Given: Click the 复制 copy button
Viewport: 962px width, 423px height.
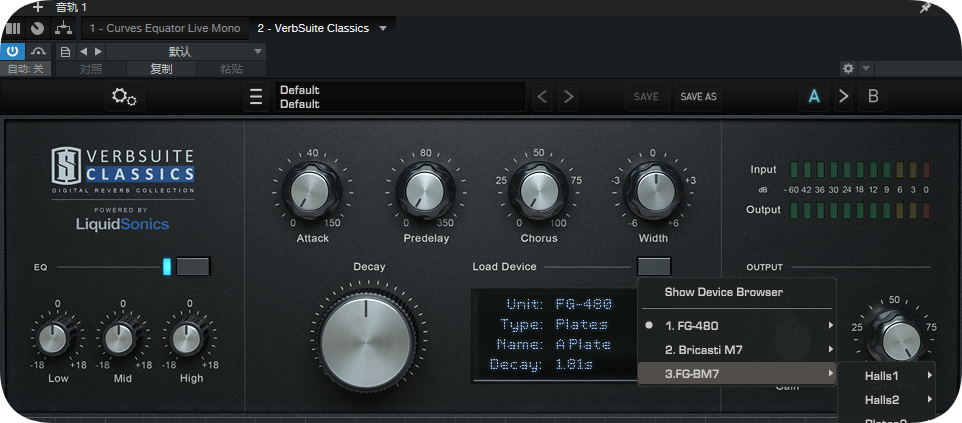Looking at the screenshot, I should 161,69.
